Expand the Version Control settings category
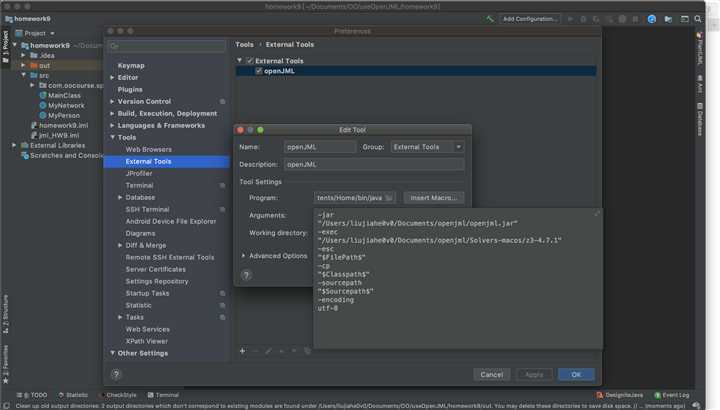 [112, 101]
